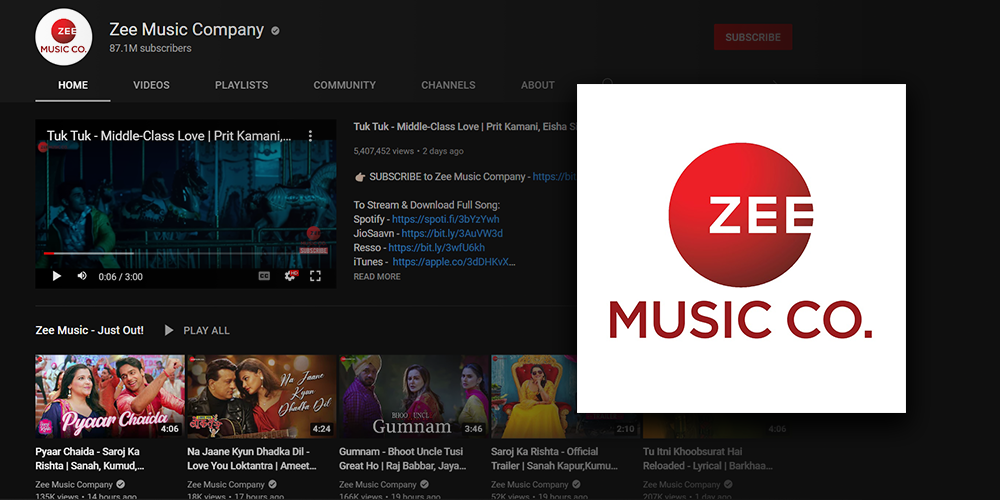The width and height of the screenshot is (1000, 500).
Task: Mute the featured video with volume icon
Action: [82, 276]
